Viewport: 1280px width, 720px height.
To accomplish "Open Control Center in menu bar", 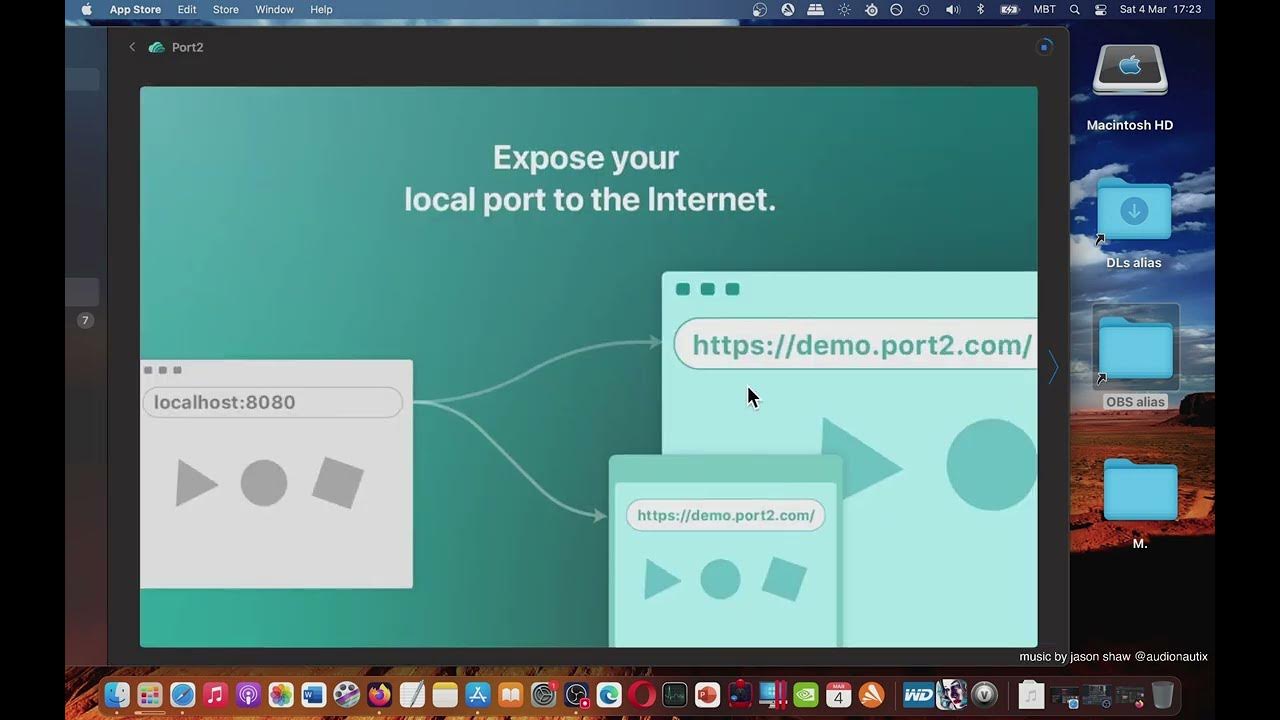I will click(x=1101, y=9).
